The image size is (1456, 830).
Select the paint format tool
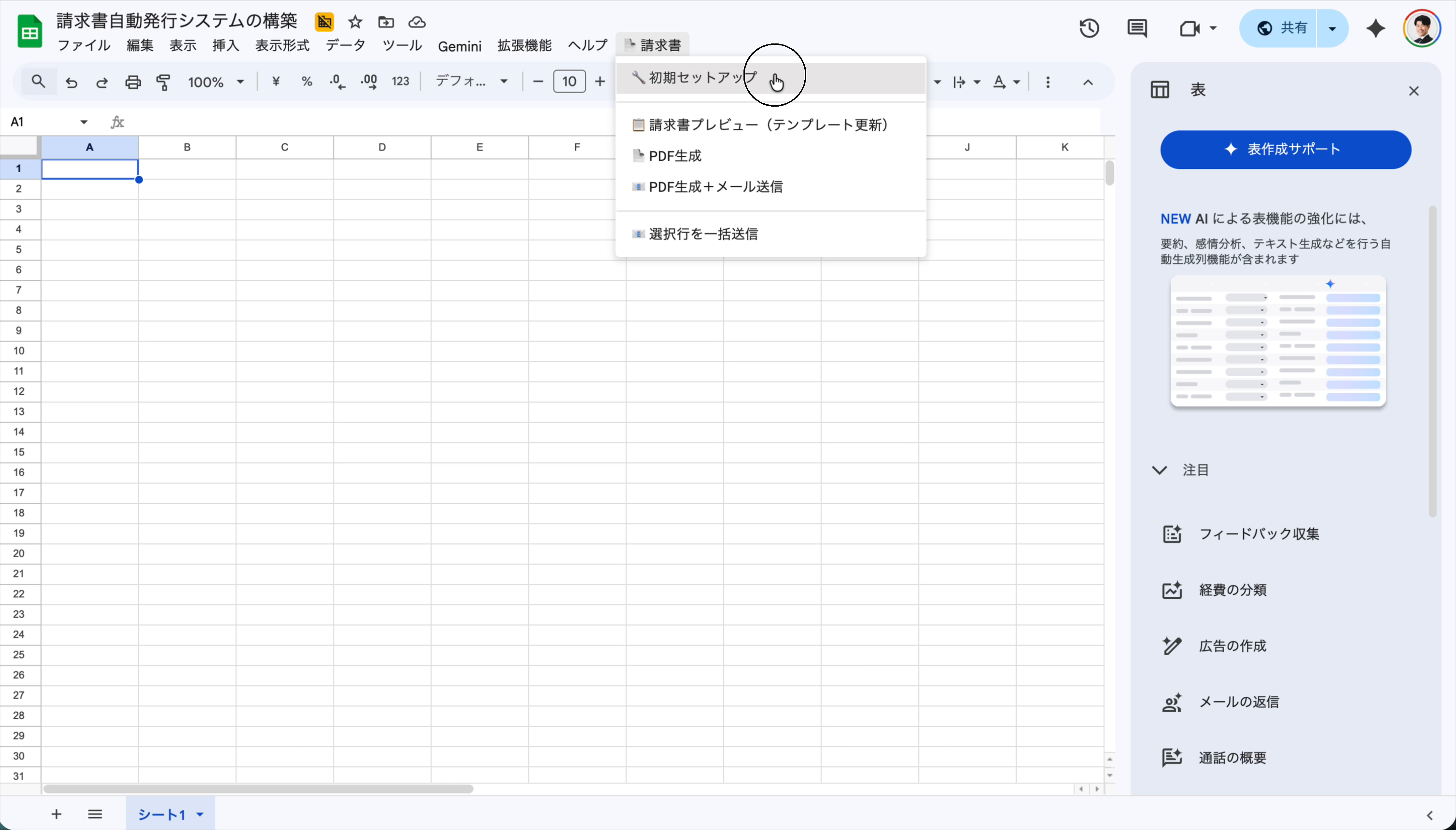click(163, 82)
